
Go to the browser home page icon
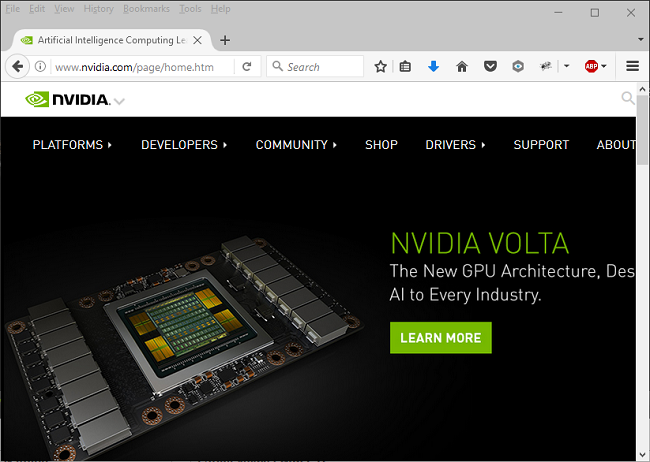coord(461,66)
